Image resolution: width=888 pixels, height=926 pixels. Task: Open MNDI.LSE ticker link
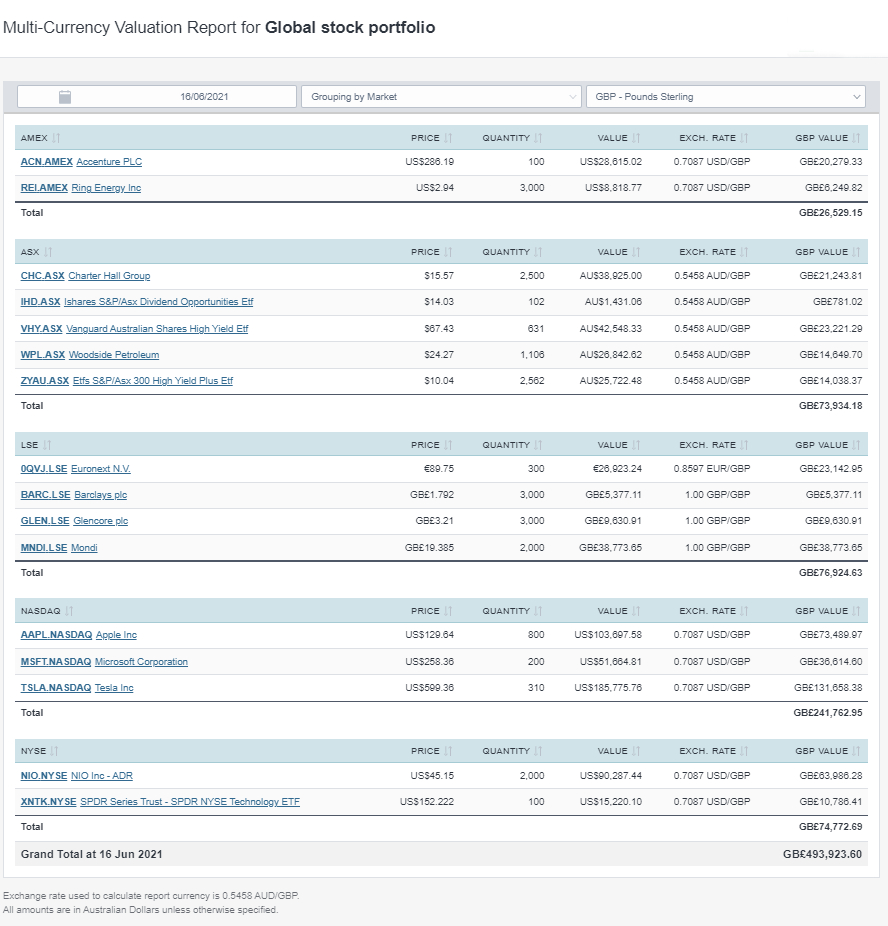click(44, 548)
